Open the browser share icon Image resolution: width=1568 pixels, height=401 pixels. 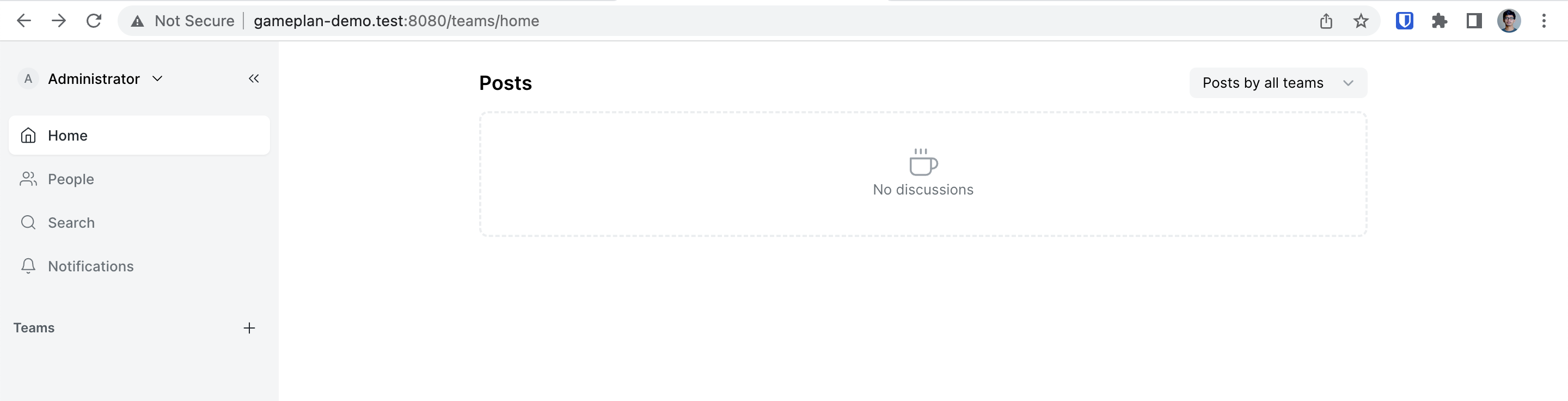point(1326,20)
